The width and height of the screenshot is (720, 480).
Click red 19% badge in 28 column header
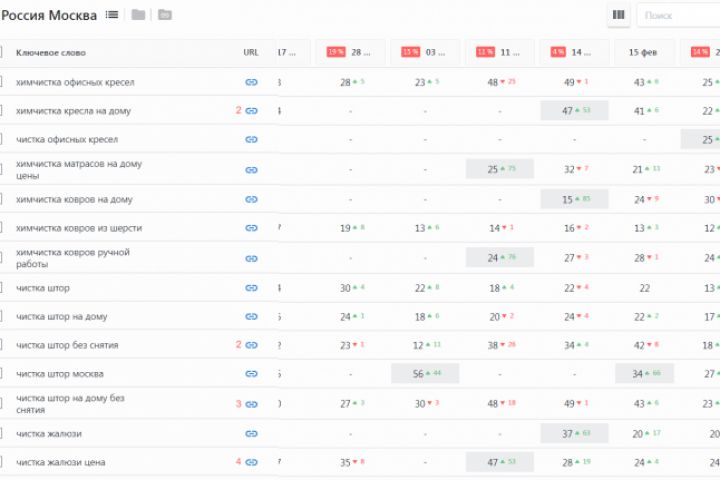[336, 52]
